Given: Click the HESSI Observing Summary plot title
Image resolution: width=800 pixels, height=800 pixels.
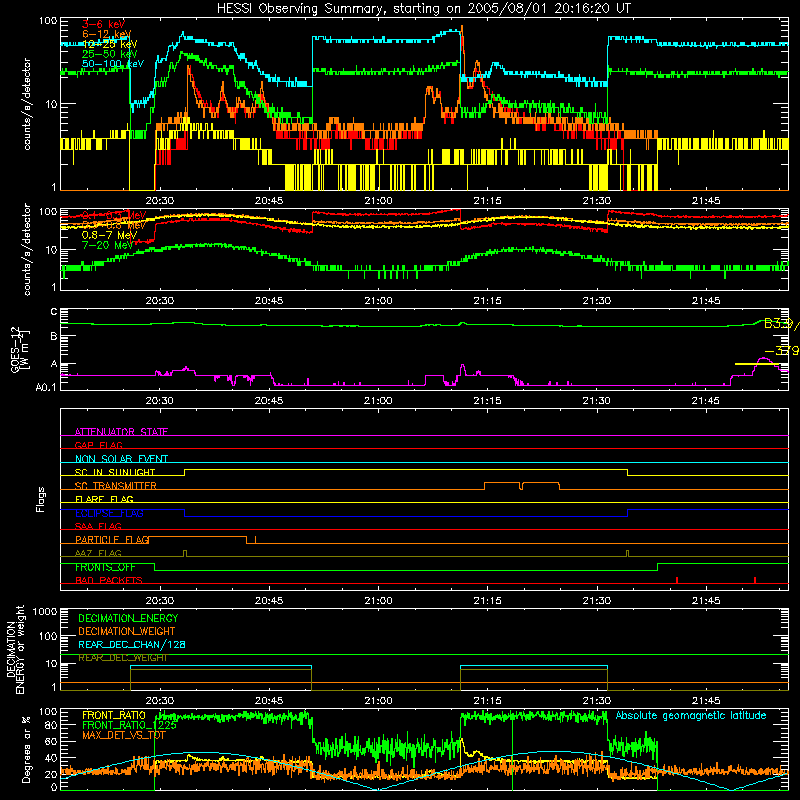Looking at the screenshot, I should [x=423, y=9].
